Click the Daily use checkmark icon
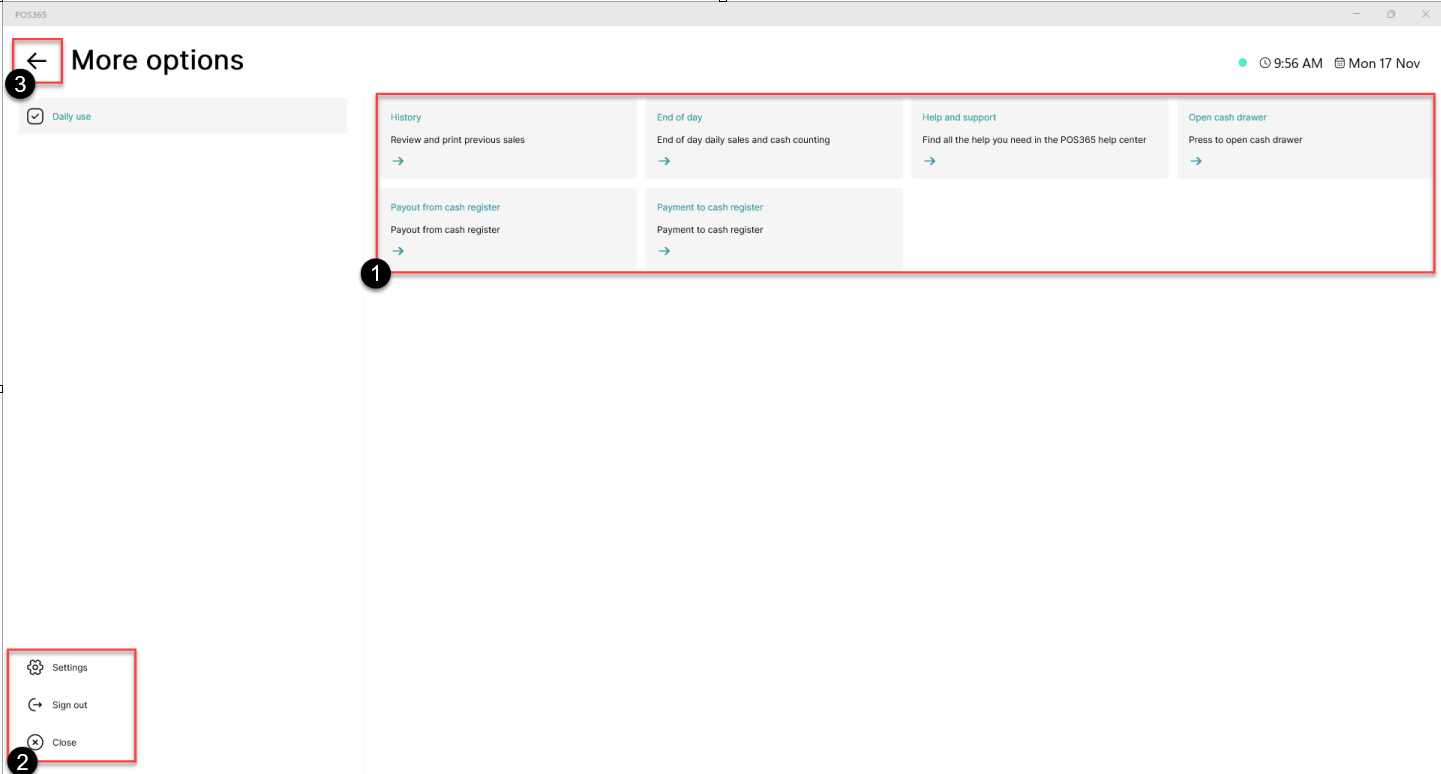Screen dimensions: 1441x774 tap(35, 117)
